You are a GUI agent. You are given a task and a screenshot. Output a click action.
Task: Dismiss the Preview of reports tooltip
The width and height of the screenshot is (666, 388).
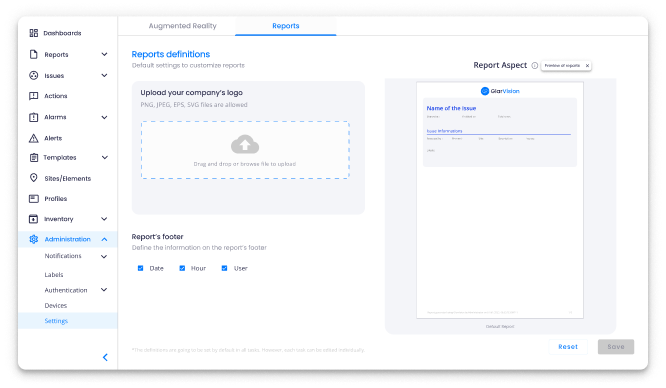pyautogui.click(x=587, y=65)
